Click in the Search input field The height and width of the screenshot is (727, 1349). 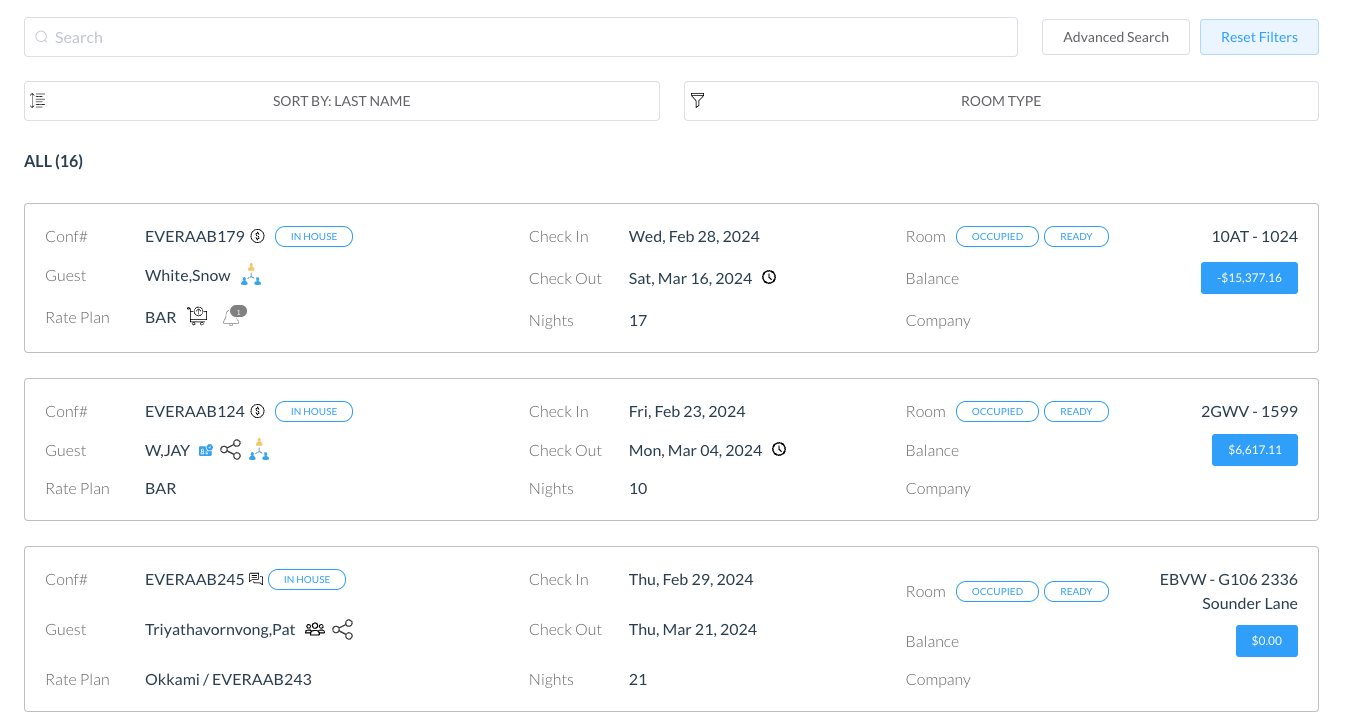(x=520, y=37)
